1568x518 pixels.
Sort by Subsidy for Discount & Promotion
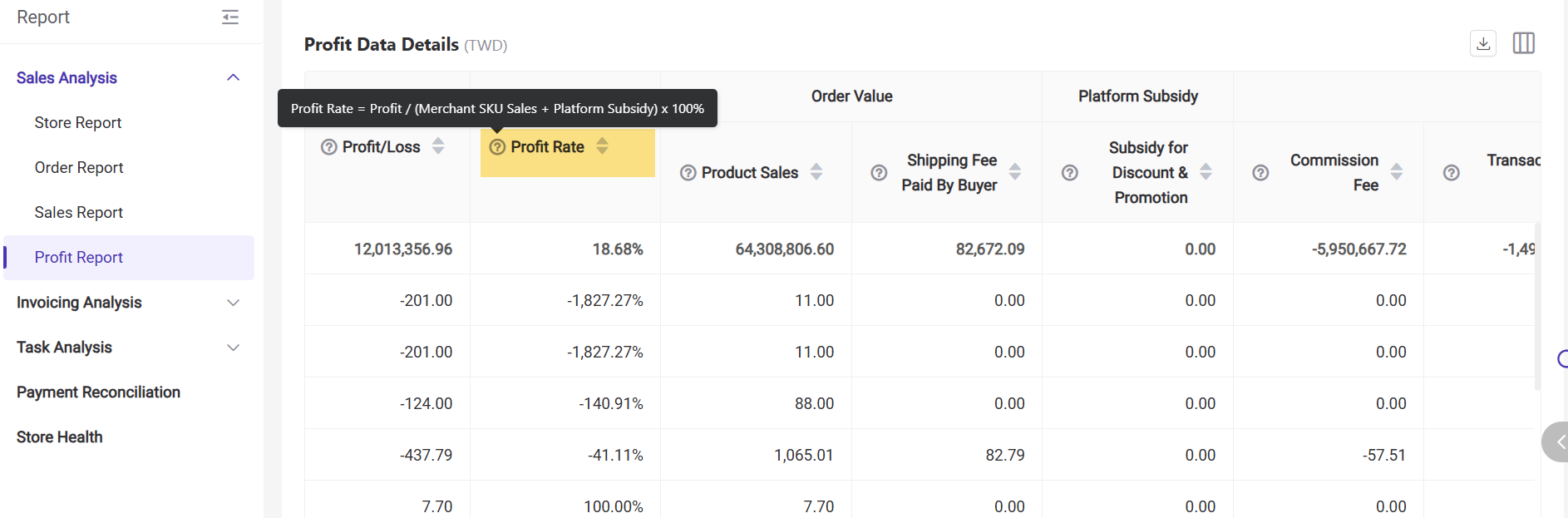coord(1206,172)
